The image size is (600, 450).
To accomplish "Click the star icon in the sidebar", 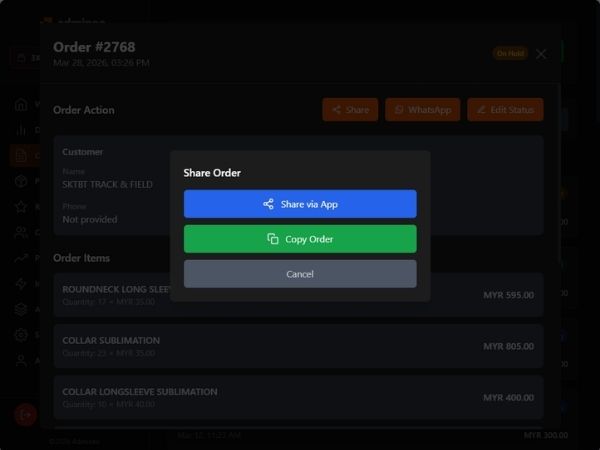I will (21, 207).
